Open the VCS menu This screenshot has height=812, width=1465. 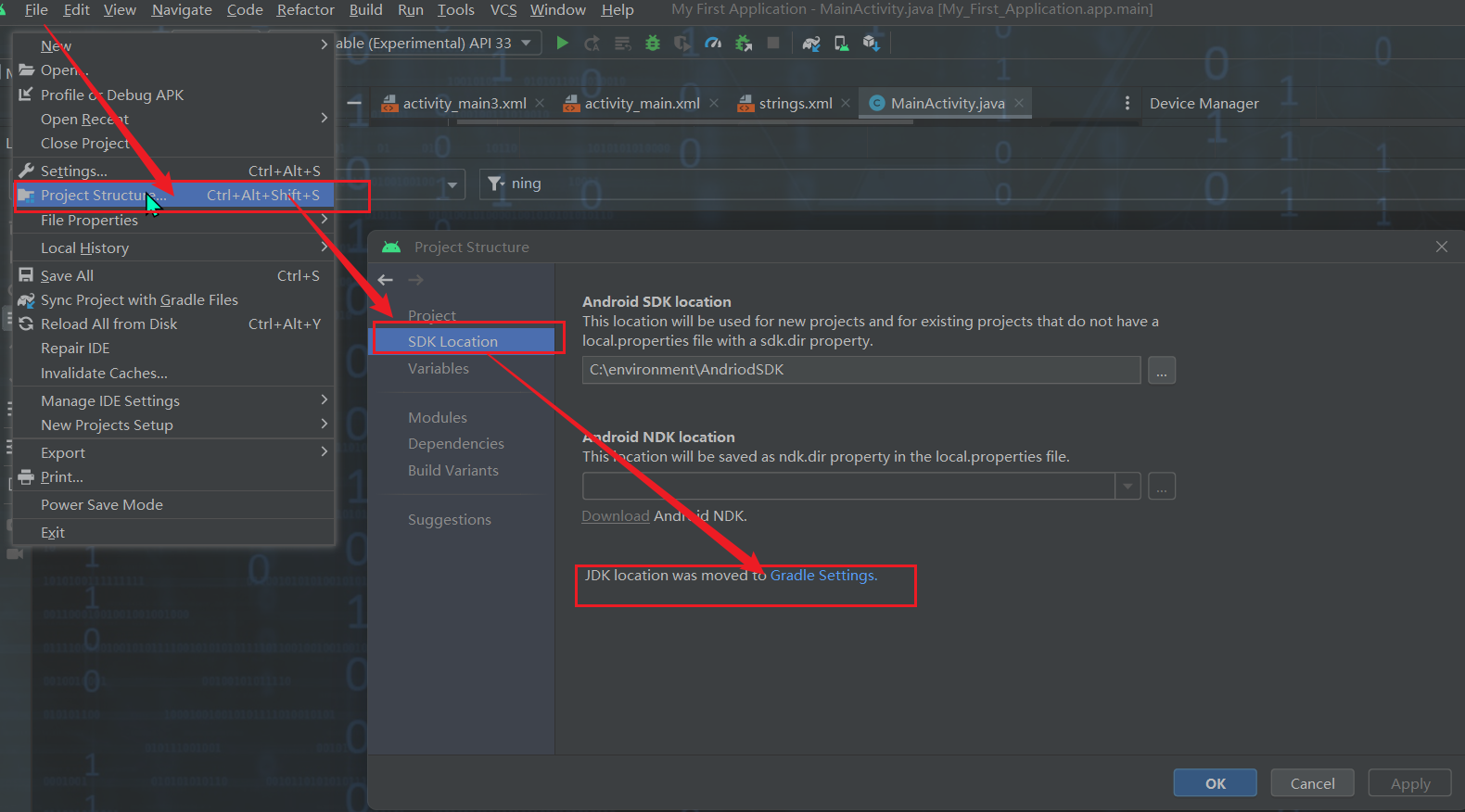(503, 9)
